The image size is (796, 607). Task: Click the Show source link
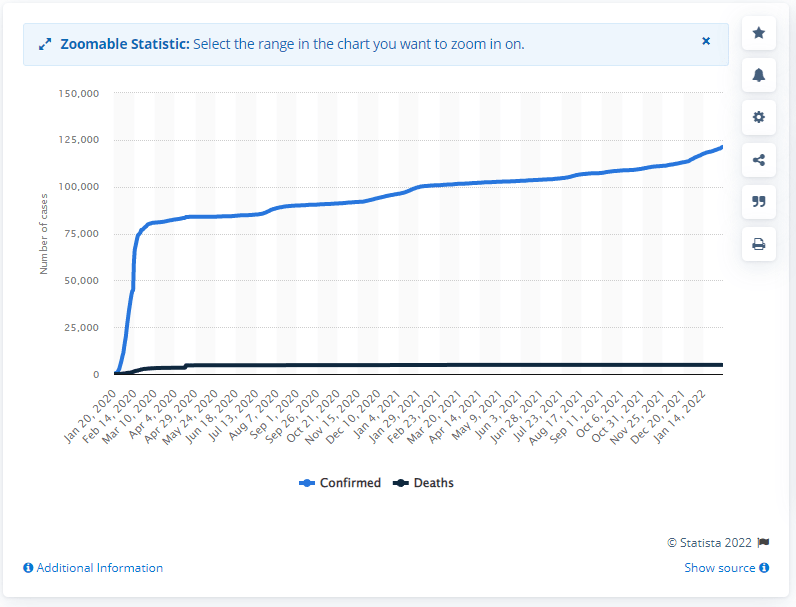tap(720, 568)
